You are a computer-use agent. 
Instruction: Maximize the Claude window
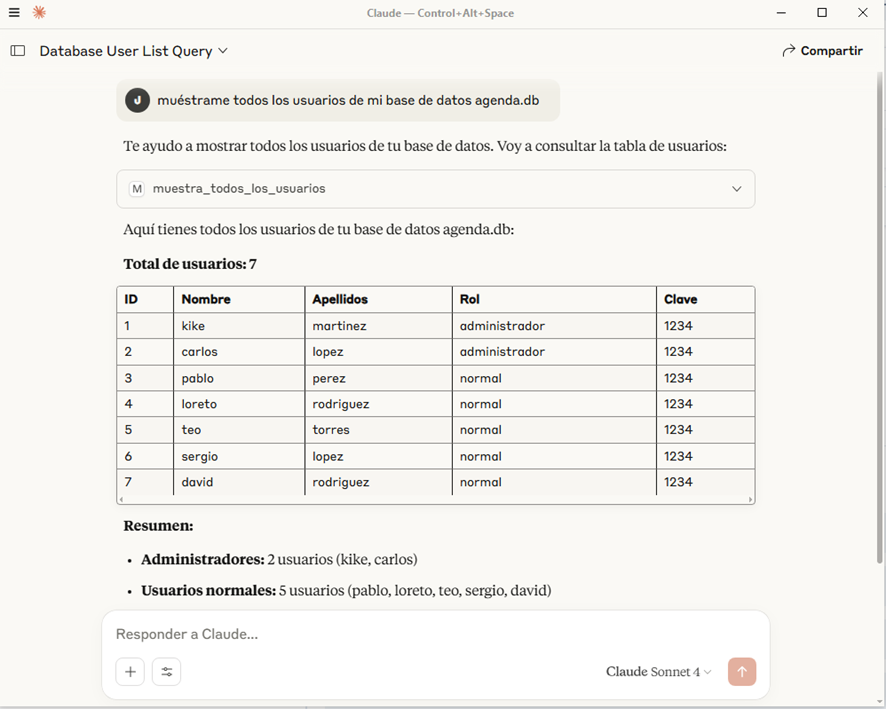822,13
